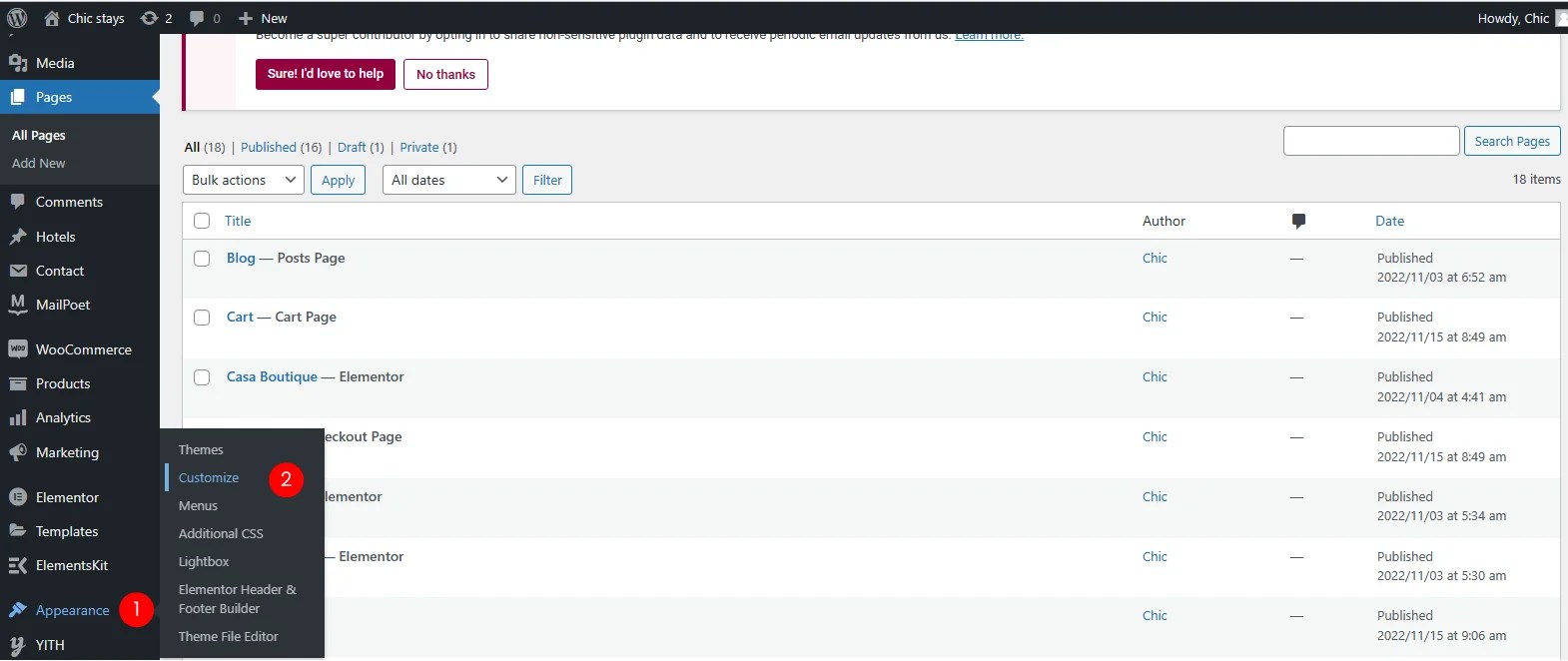1568x661 pixels.
Task: Go to the All Pages submenu
Action: tap(39, 135)
